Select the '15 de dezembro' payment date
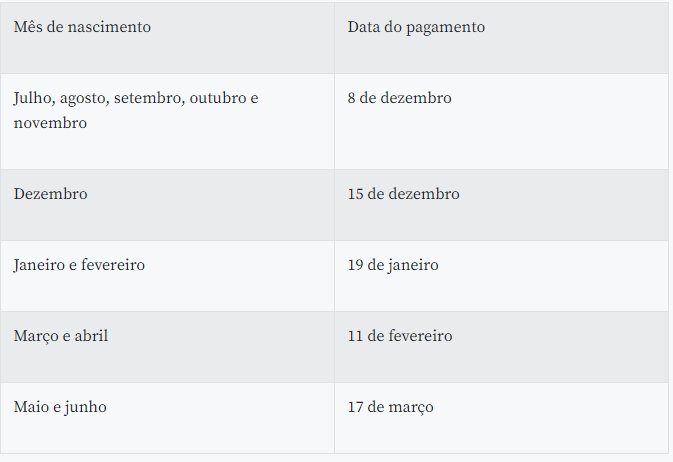The width and height of the screenshot is (673, 462). (403, 194)
